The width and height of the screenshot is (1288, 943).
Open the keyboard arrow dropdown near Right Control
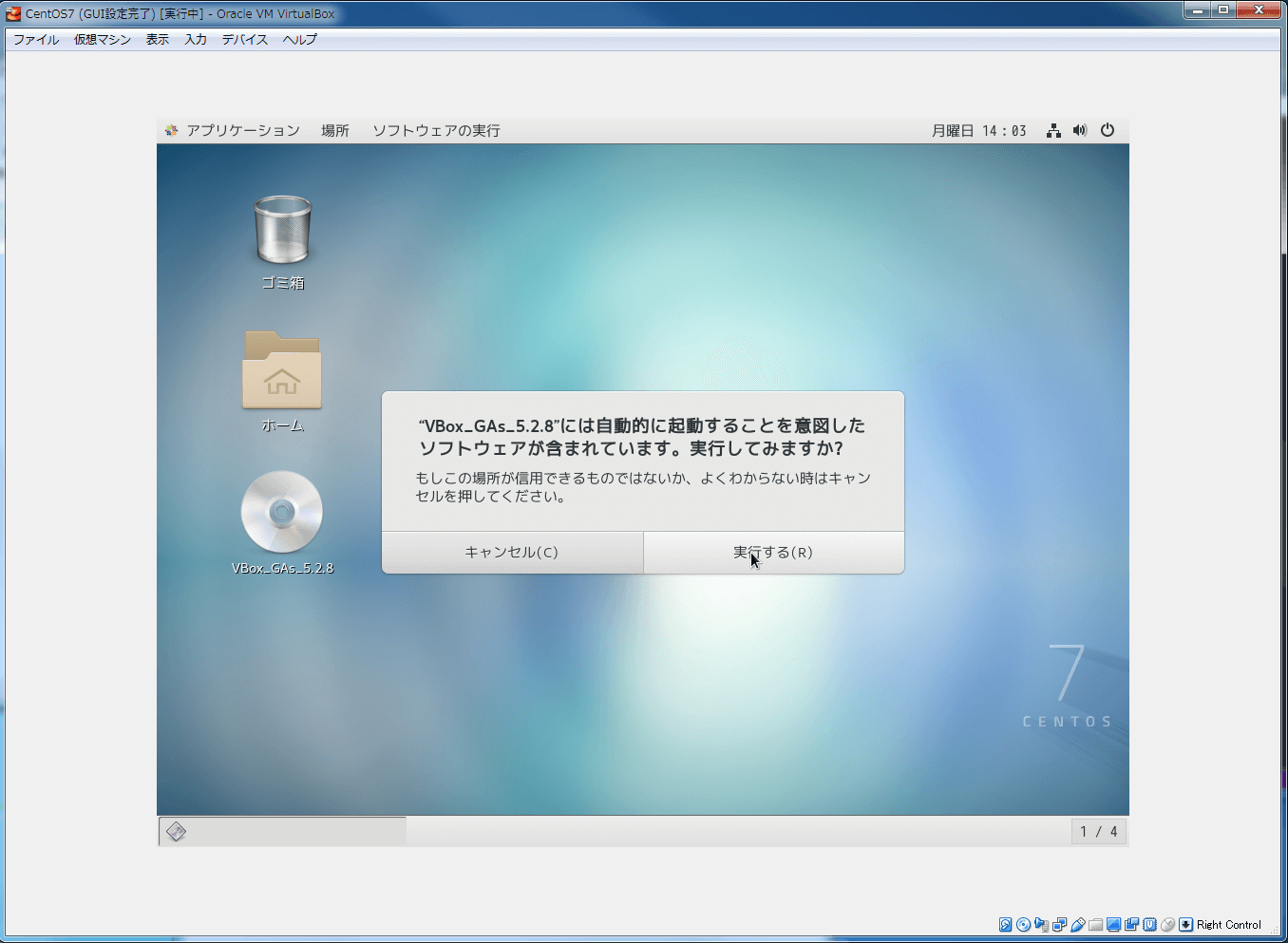(1184, 924)
